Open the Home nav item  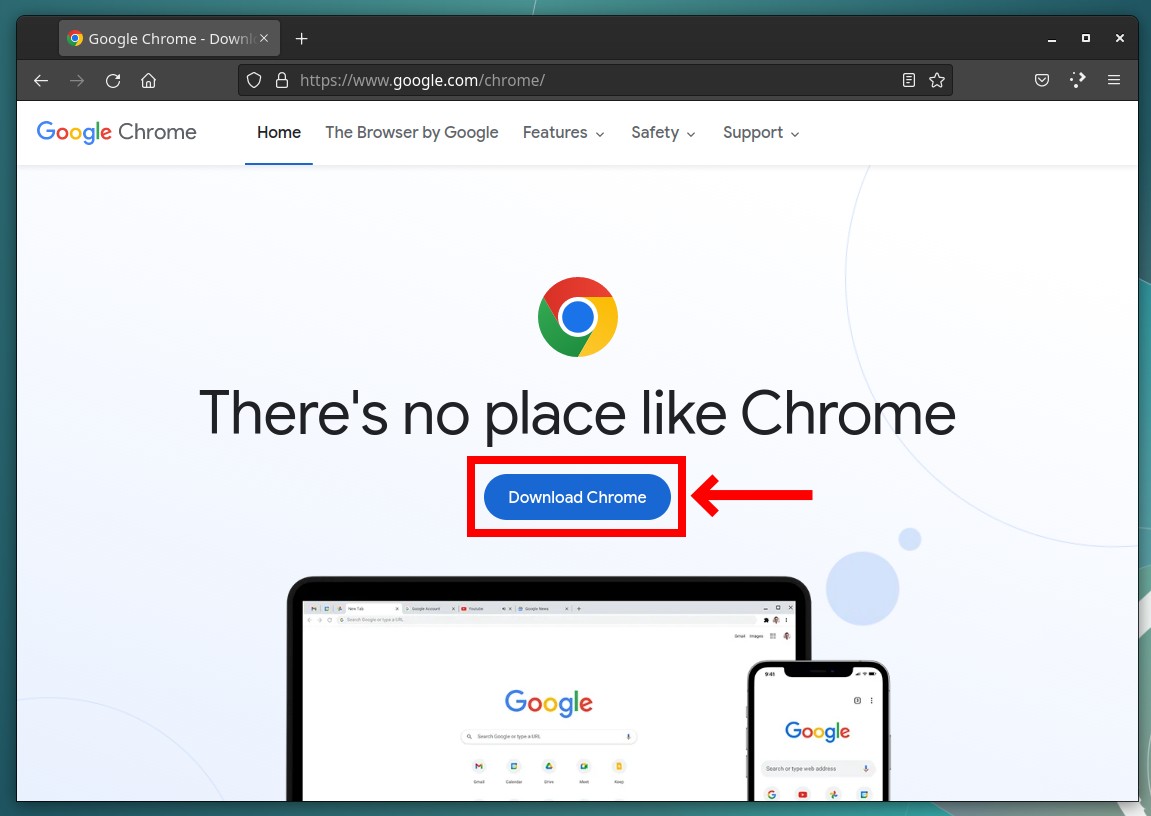pyautogui.click(x=279, y=133)
